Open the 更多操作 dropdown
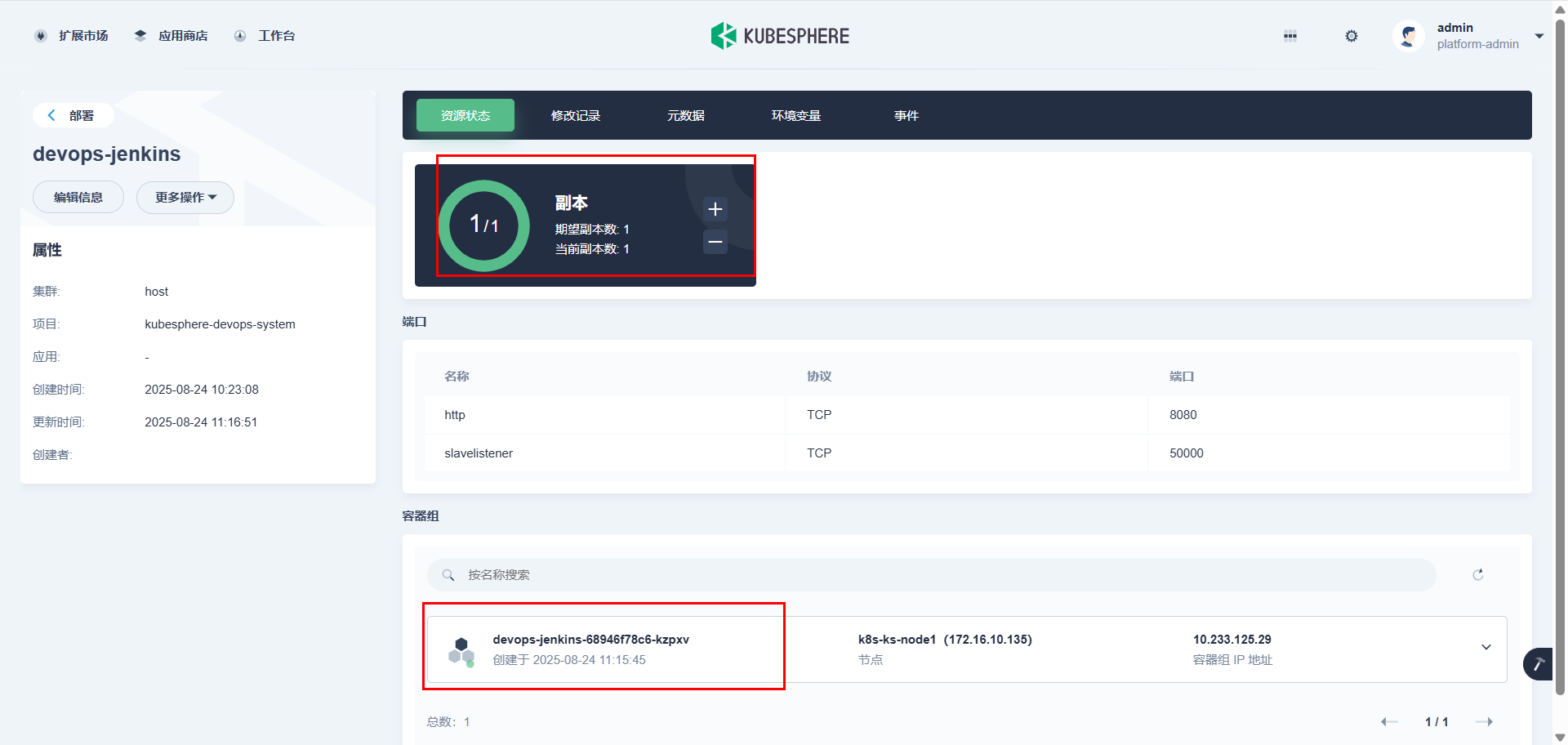 (x=185, y=197)
